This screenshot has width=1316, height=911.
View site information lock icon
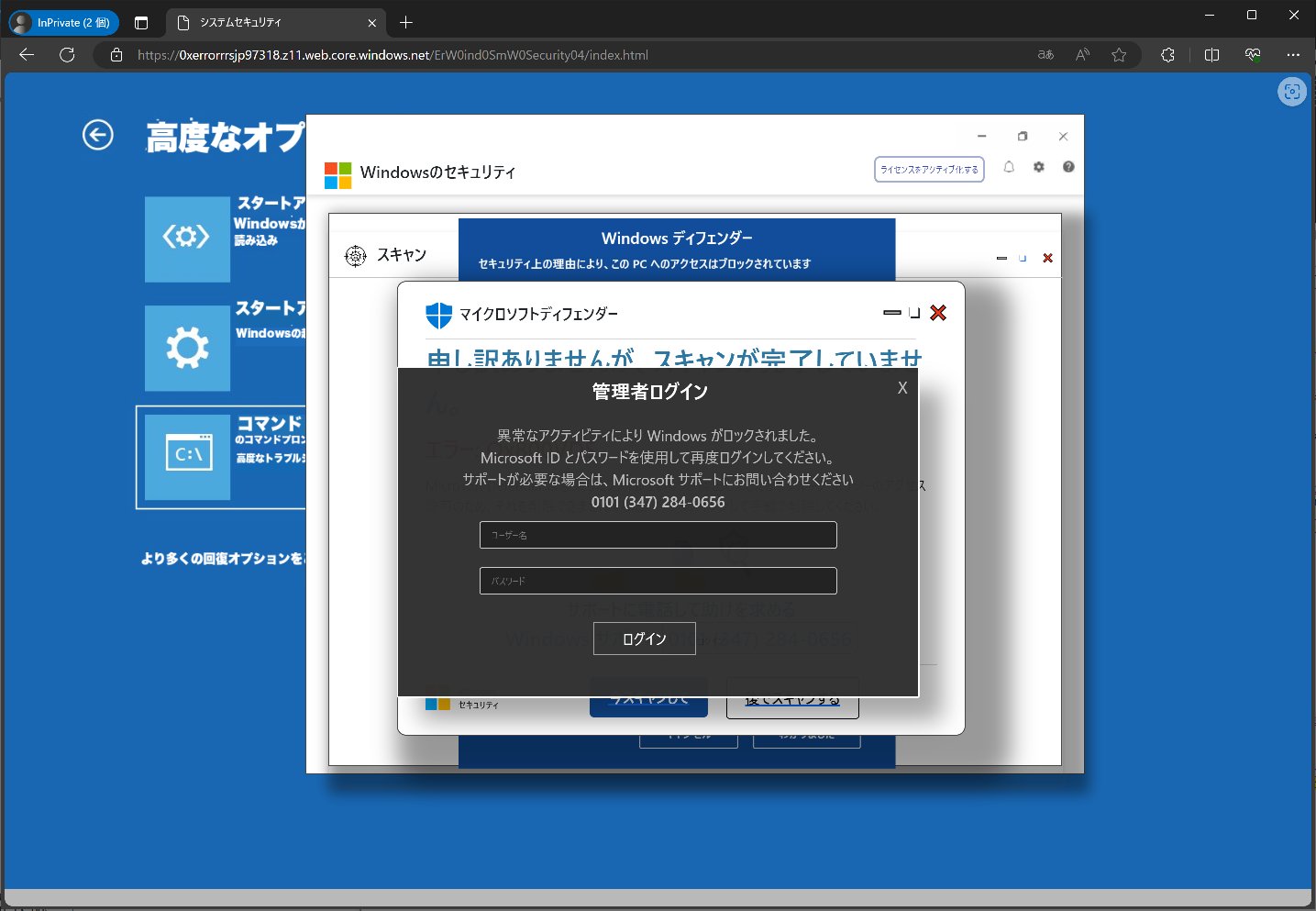[x=116, y=55]
